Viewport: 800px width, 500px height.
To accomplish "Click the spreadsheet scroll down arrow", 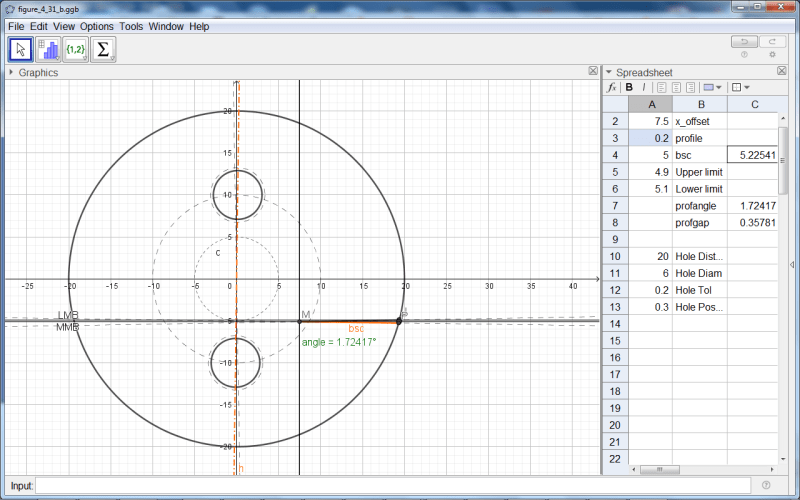I will pyautogui.click(x=783, y=459).
